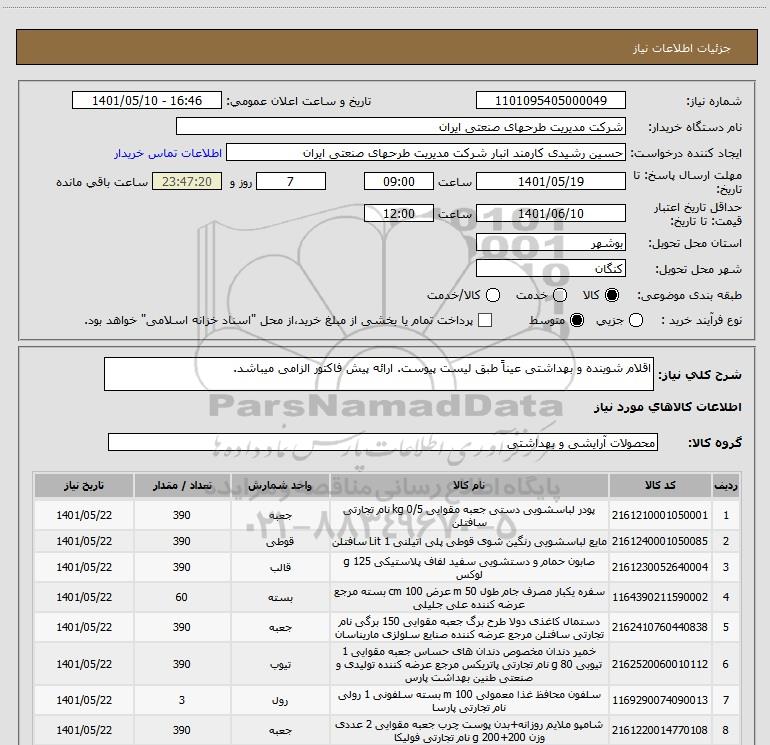Click product code 2161220014770108 in row 8
The height and width of the screenshot is (745, 770).
point(660,730)
